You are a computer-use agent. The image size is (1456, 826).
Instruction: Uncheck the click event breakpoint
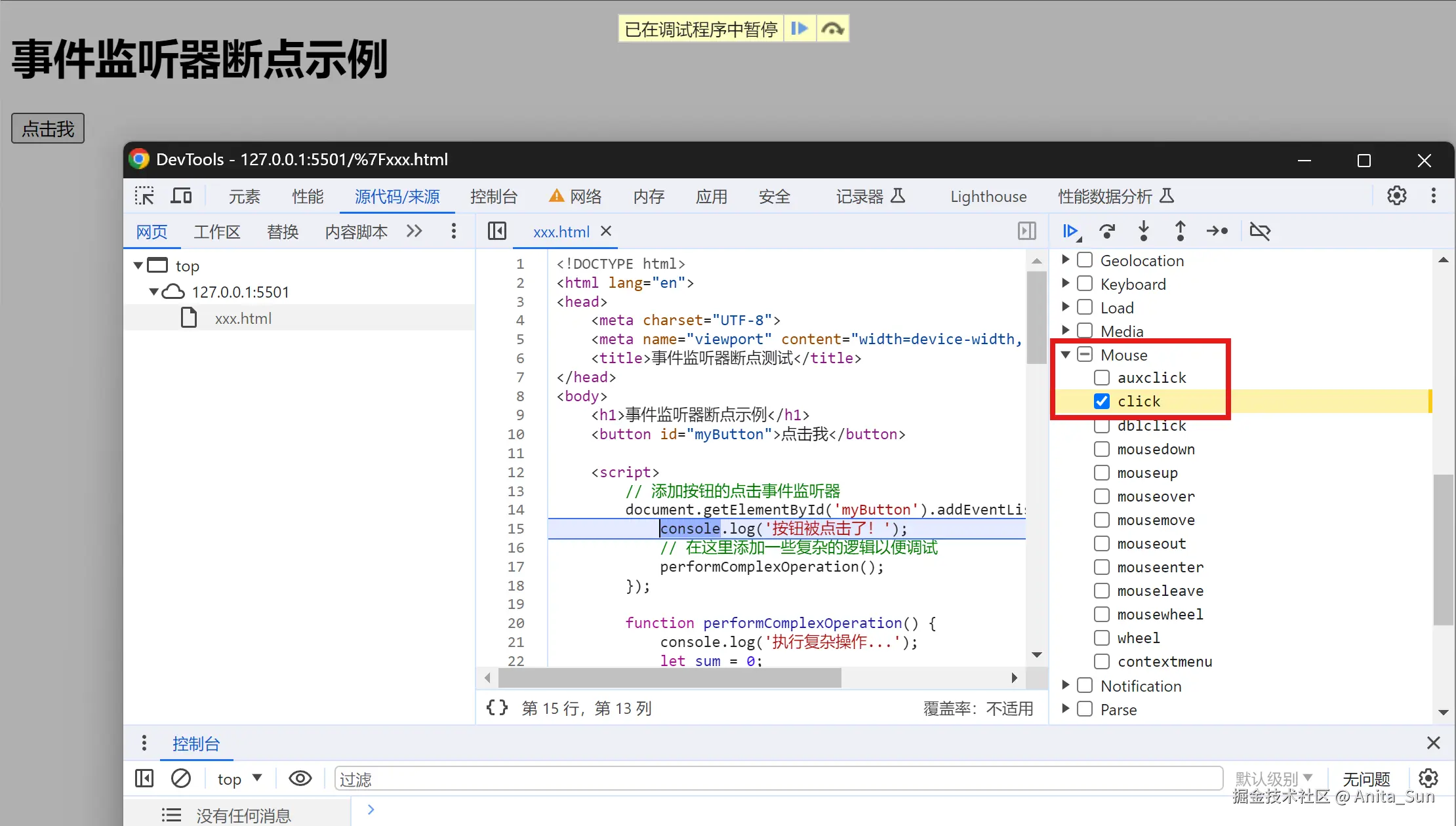(1102, 401)
